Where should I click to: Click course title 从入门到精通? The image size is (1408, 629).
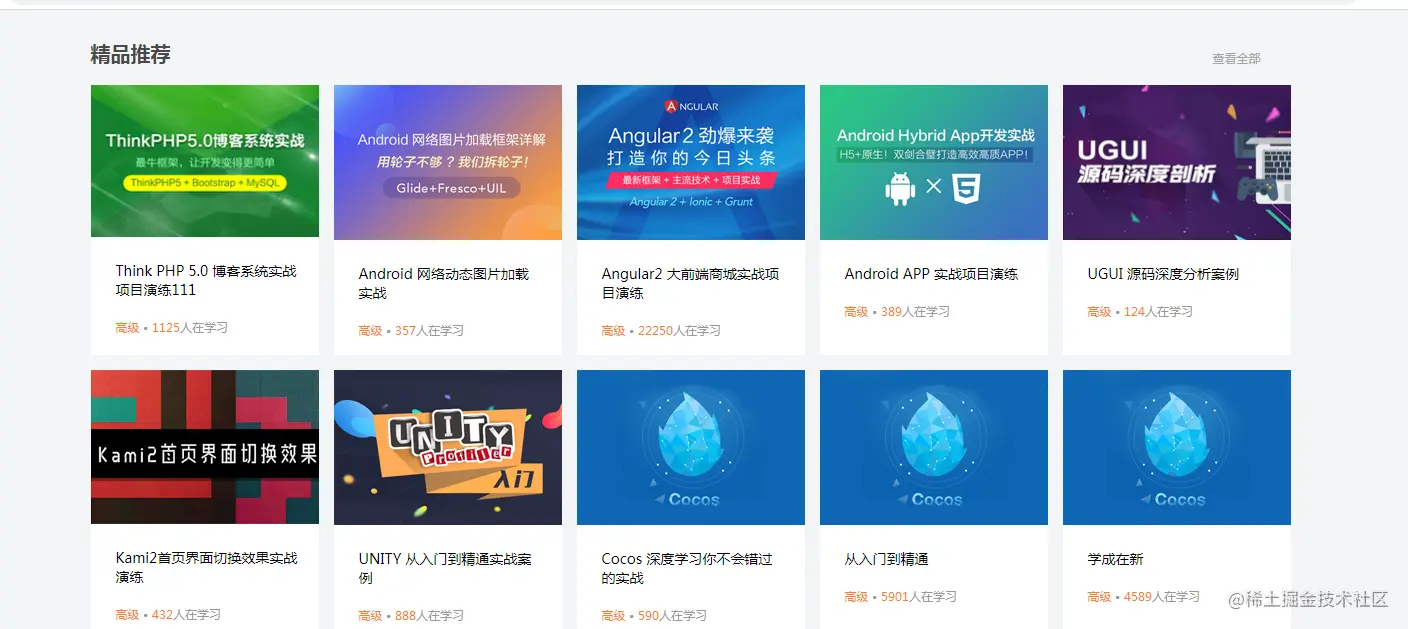(x=886, y=559)
